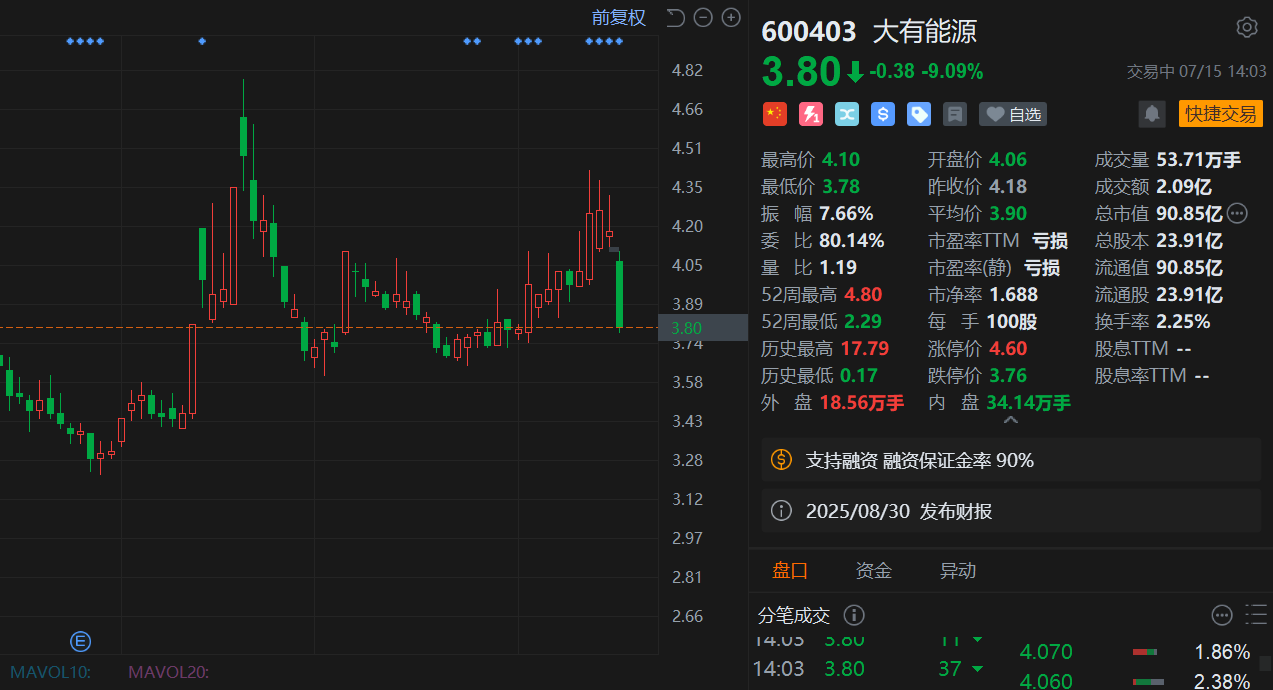Open the 支持融资 融资保证金率 90% row
This screenshot has height=690, width=1273.
tap(1012, 460)
